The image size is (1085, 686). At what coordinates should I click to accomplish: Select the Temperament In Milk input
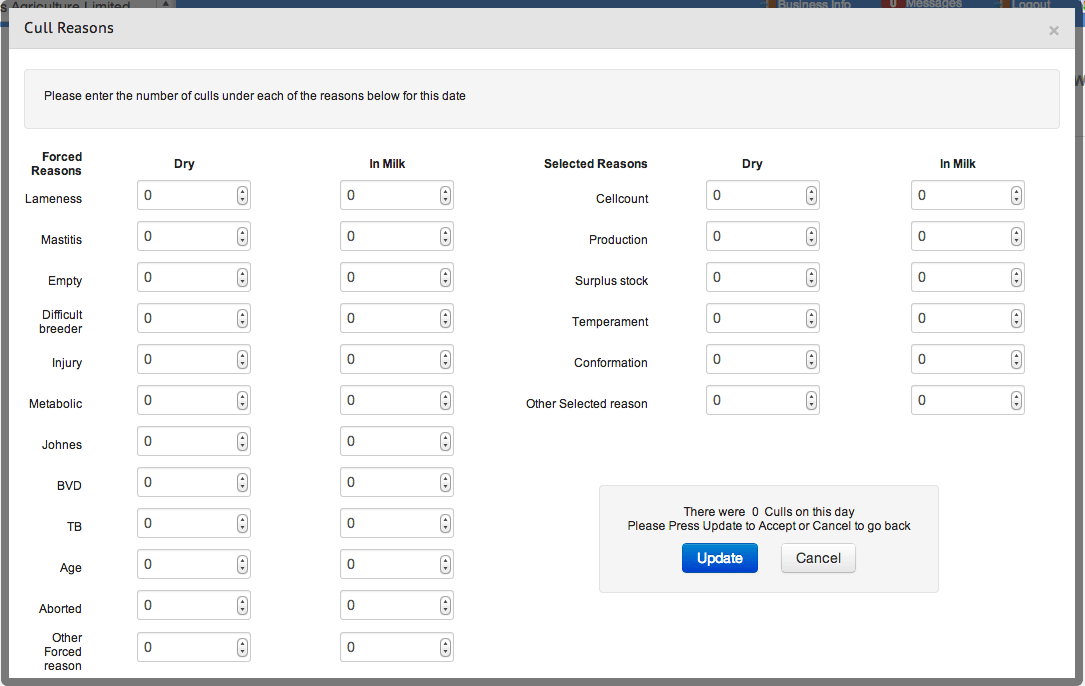960,319
